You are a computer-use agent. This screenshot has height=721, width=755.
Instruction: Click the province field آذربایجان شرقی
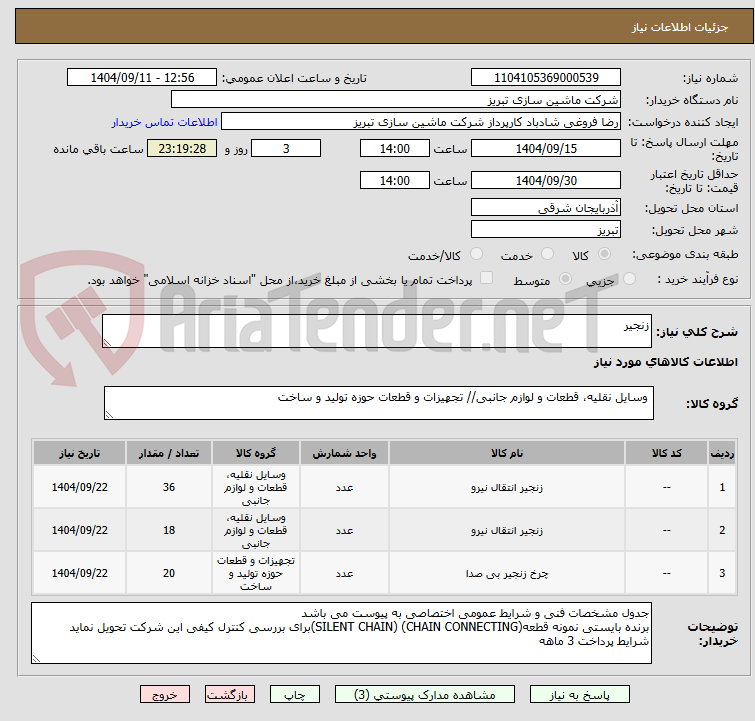pos(546,208)
